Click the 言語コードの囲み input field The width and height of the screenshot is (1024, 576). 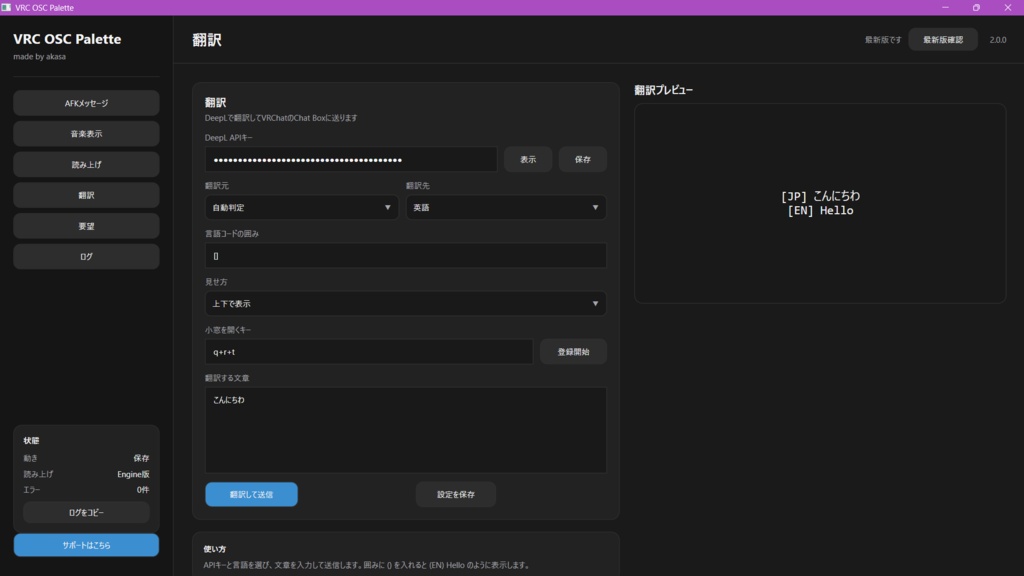[x=406, y=256]
